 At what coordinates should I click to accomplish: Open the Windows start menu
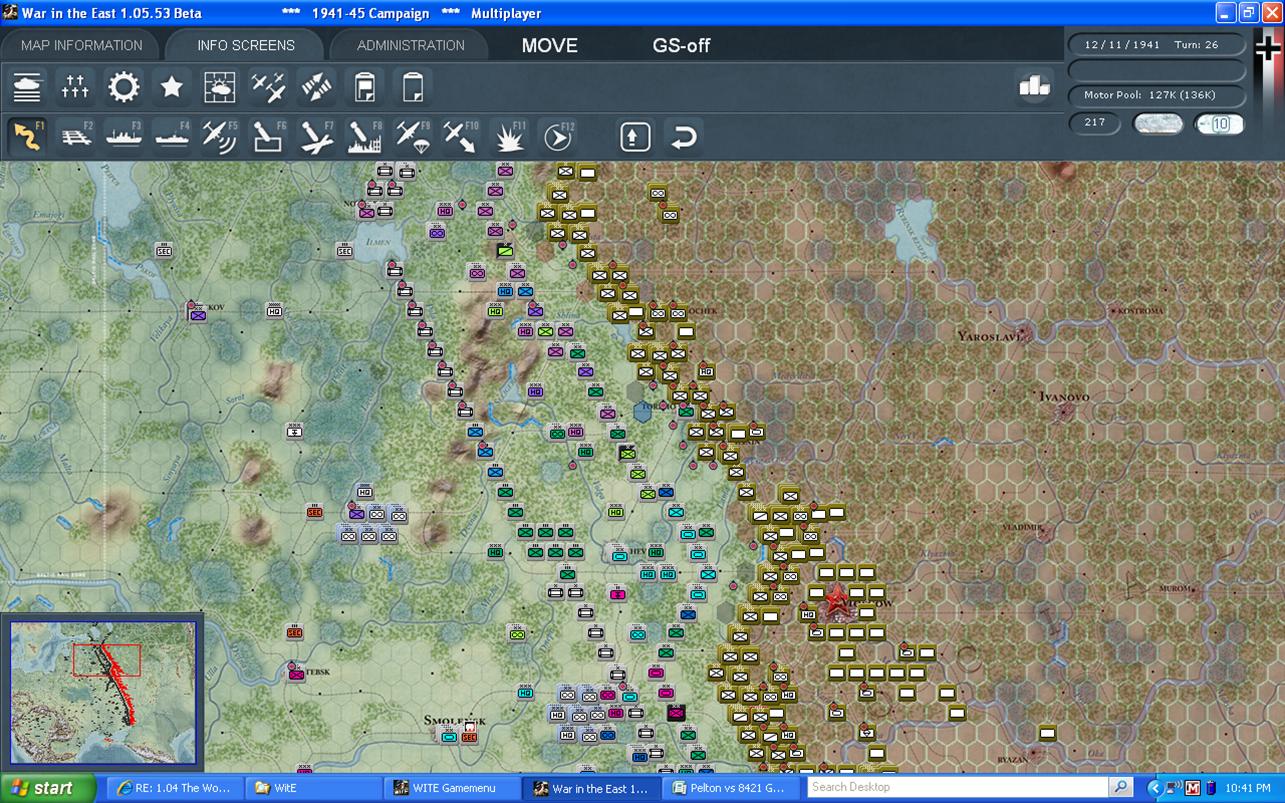pyautogui.click(x=48, y=788)
